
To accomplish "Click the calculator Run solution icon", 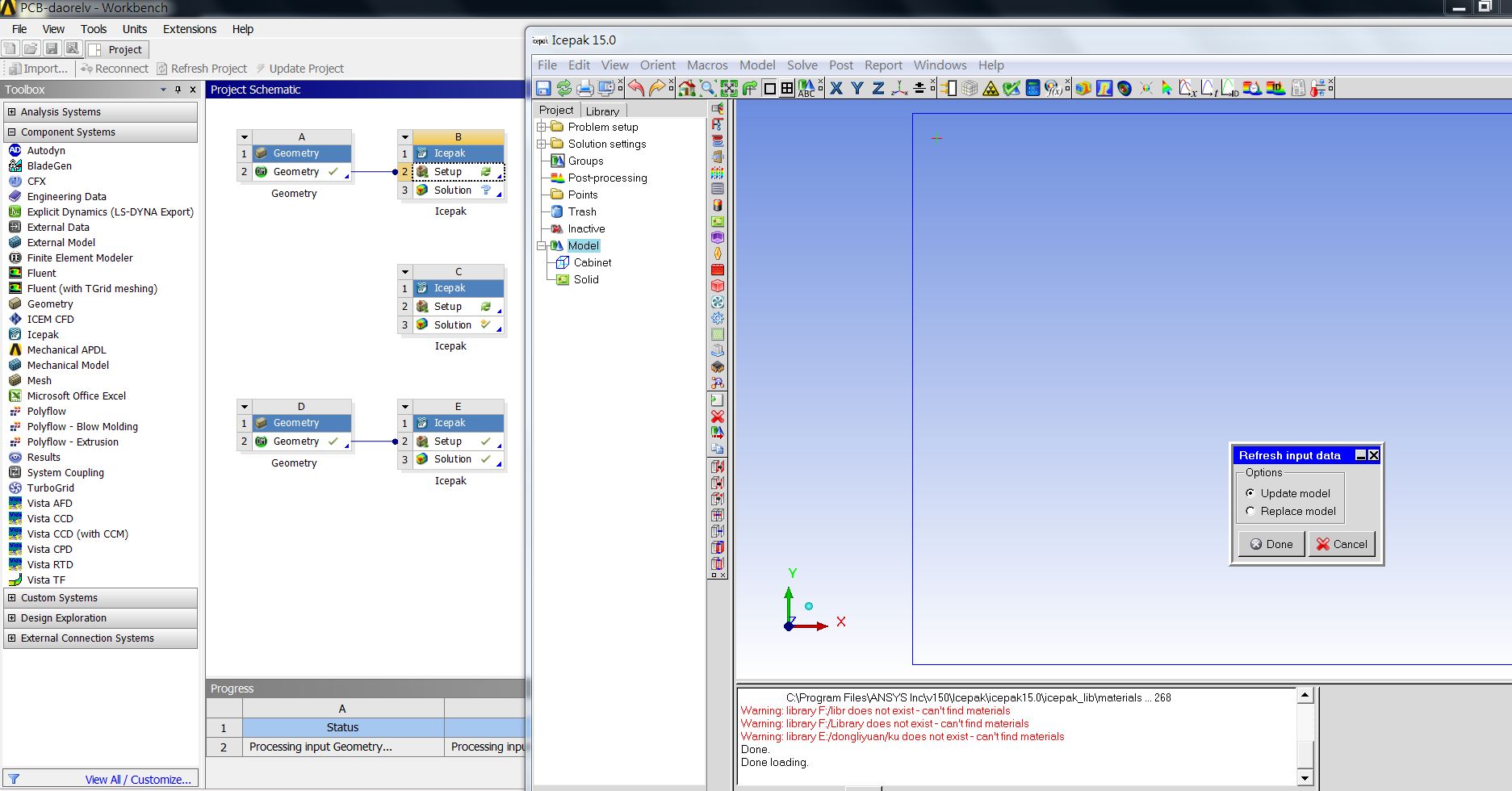I will tap(1032, 88).
